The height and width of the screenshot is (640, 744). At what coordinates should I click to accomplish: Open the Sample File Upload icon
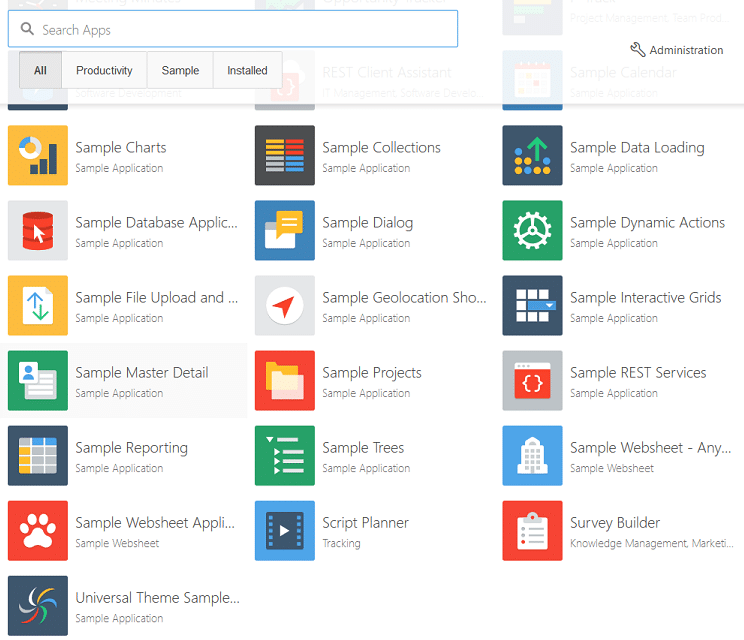38,305
